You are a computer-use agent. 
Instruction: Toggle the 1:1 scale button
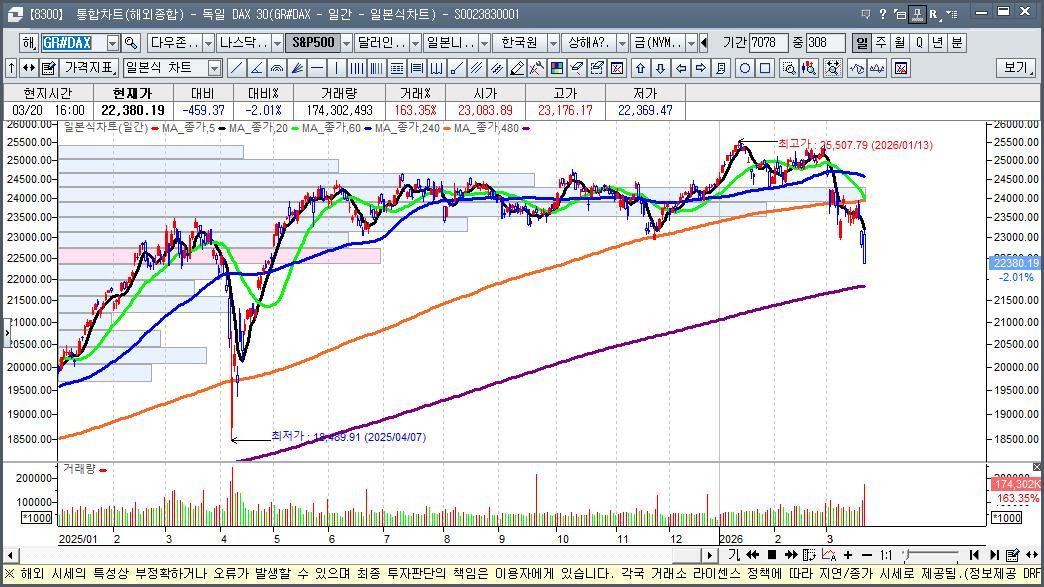tap(886, 555)
